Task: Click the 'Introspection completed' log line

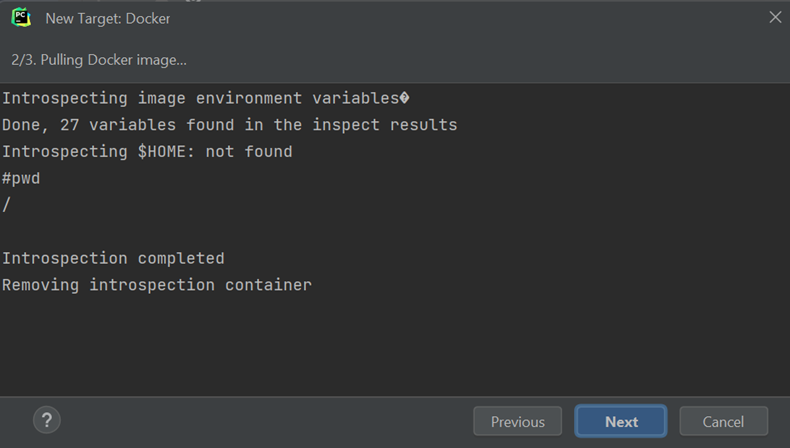Action: (113, 259)
